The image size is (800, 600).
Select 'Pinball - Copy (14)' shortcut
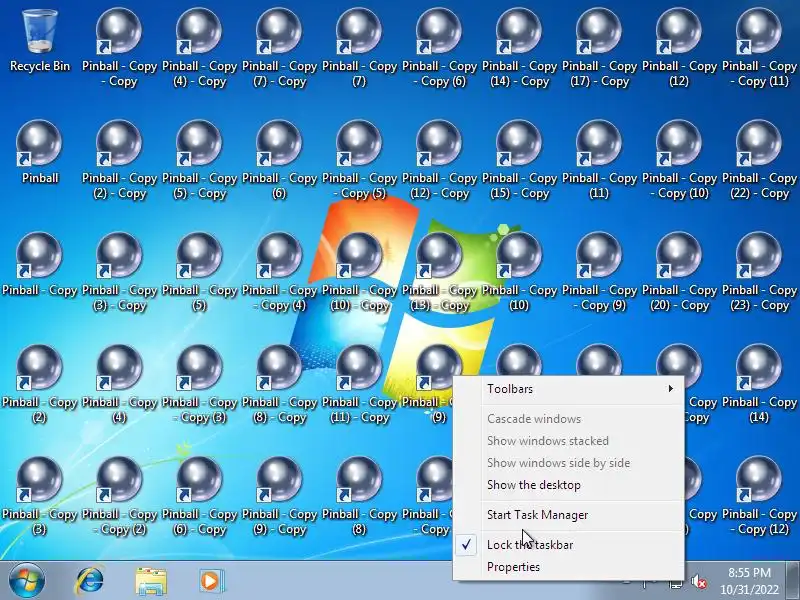tap(760, 384)
